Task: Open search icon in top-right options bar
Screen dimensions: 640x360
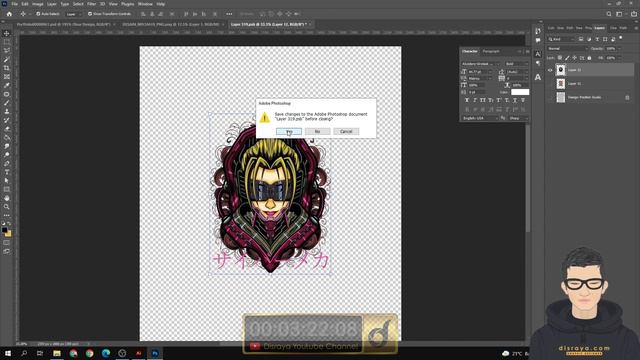Action: pos(609,14)
